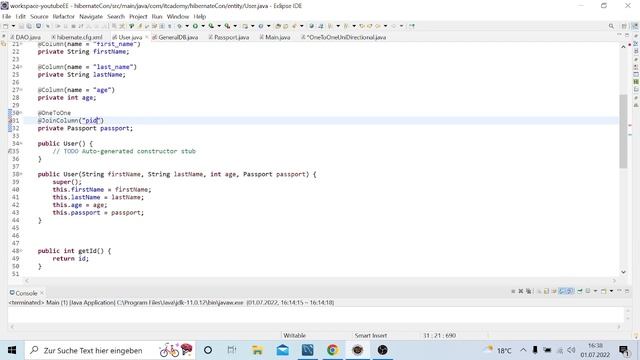Click the Pin Editor icon in toolbar

(x=412, y=26)
